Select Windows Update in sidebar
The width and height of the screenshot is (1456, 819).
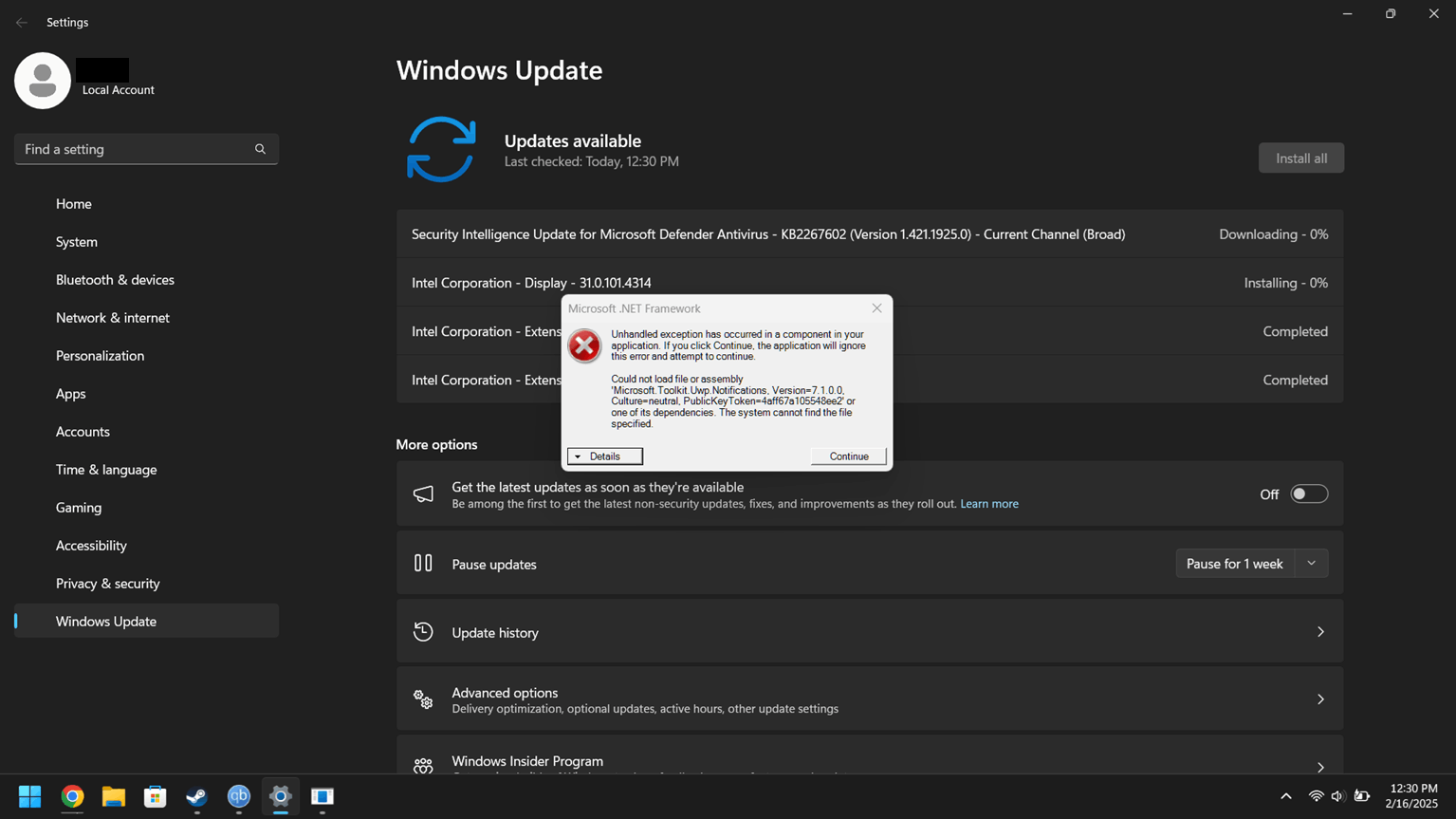pyautogui.click(x=146, y=622)
